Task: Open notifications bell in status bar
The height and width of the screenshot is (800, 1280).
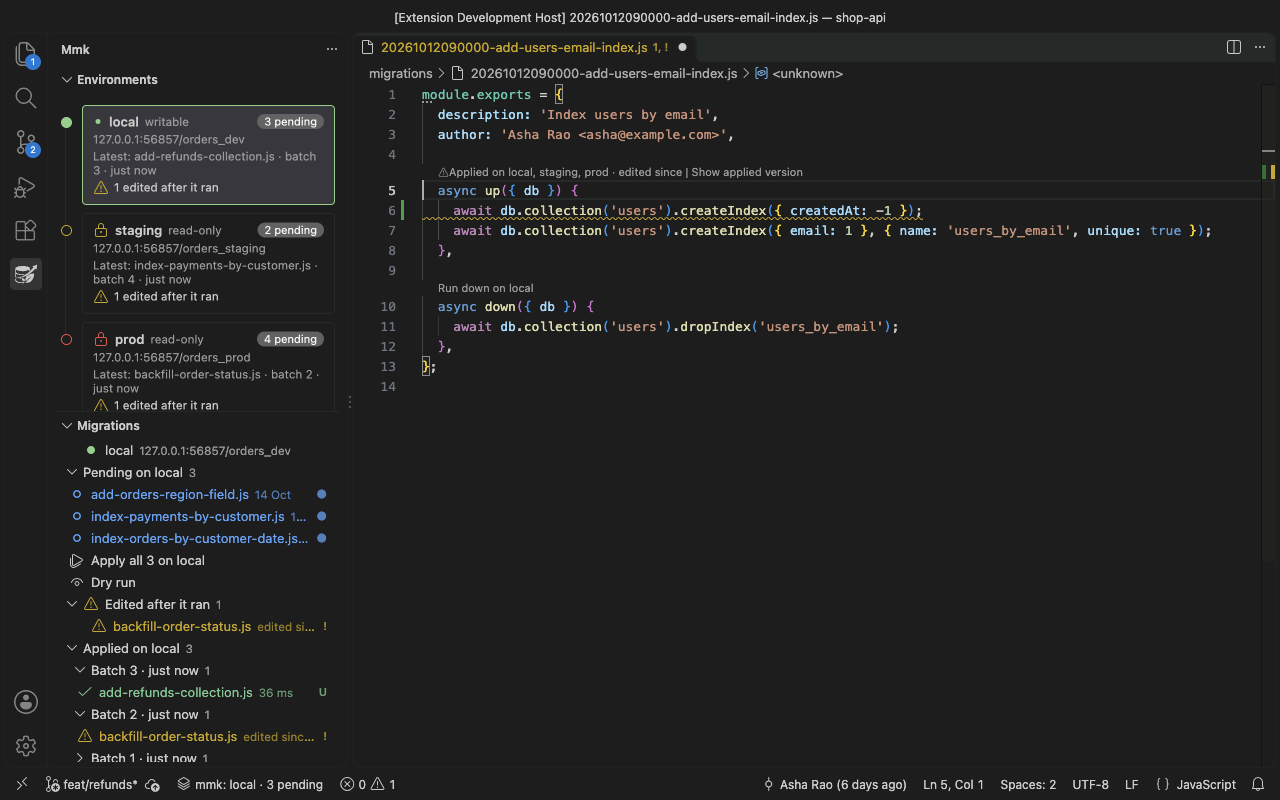Action: click(1259, 785)
